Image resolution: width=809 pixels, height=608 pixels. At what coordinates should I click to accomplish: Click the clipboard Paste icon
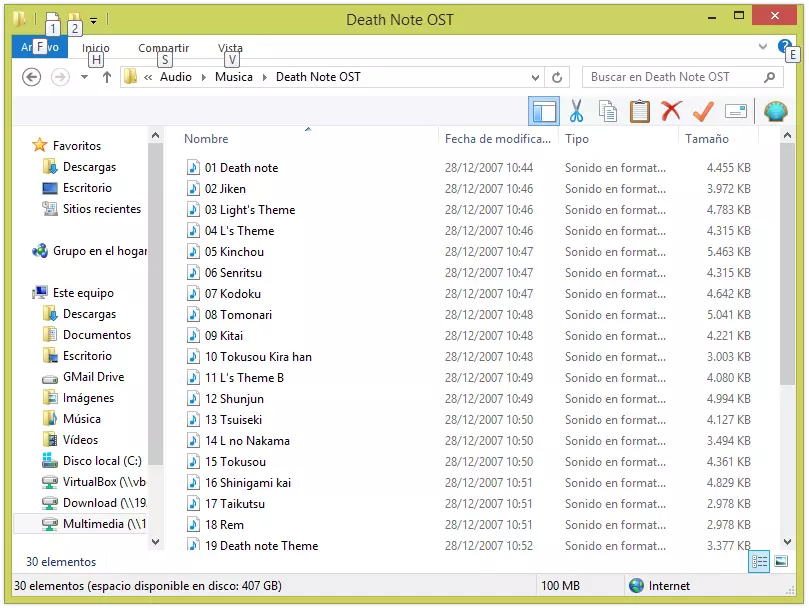point(639,111)
